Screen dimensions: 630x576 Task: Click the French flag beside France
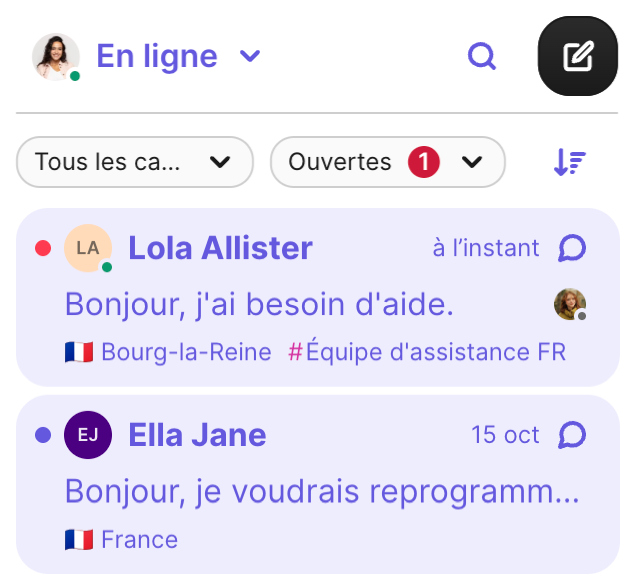tap(79, 540)
